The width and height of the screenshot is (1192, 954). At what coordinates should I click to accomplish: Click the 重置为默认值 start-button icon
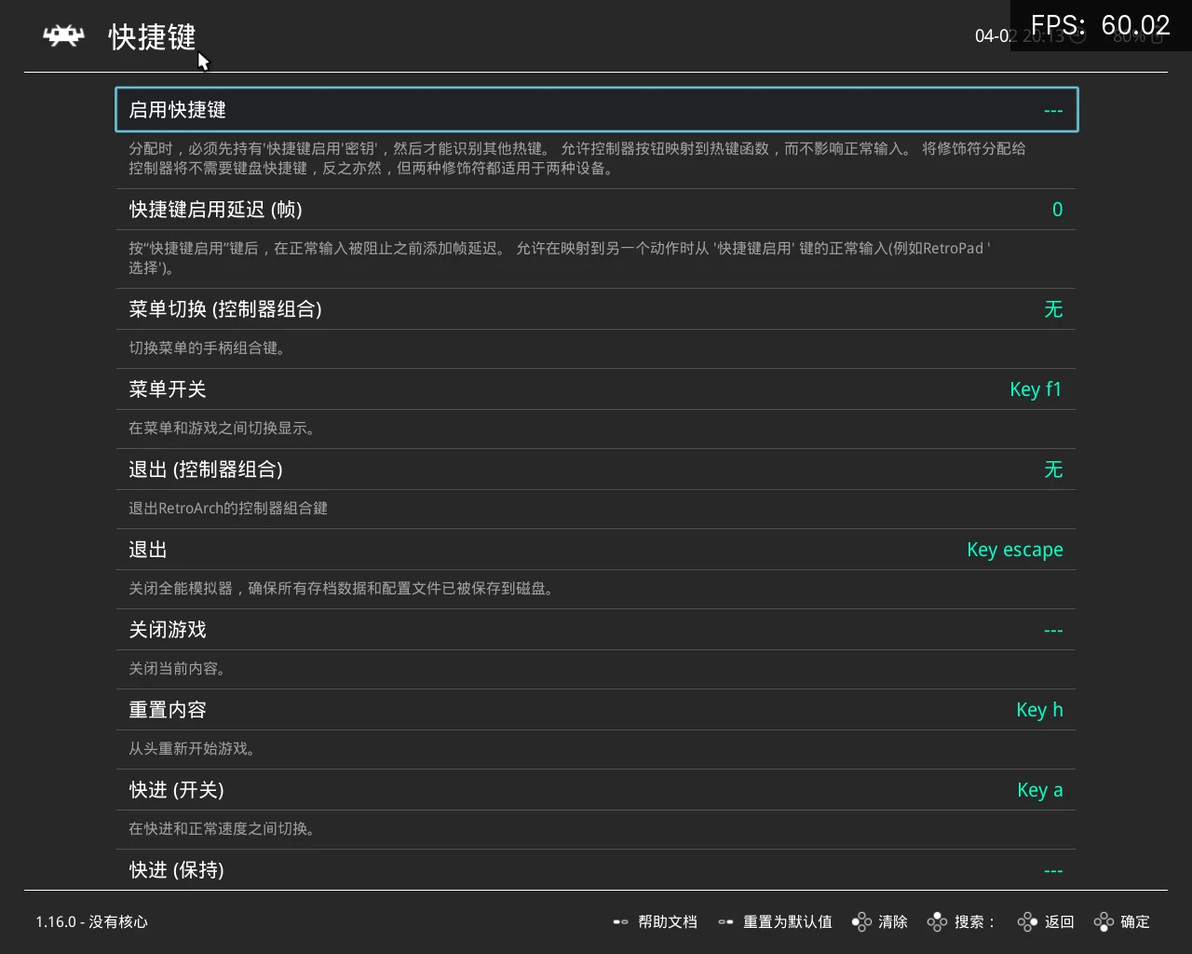(726, 922)
